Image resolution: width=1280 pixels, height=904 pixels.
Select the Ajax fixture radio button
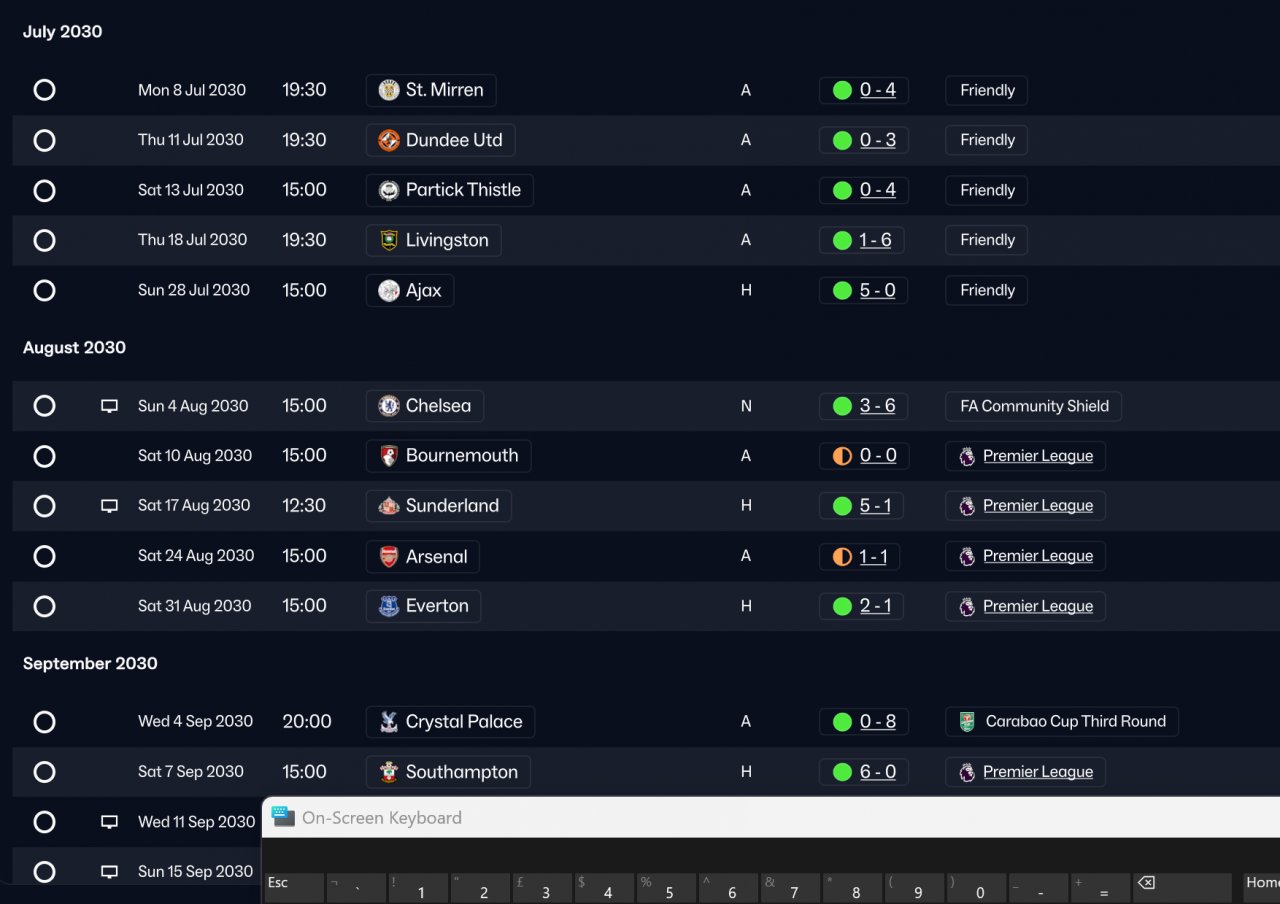point(44,291)
